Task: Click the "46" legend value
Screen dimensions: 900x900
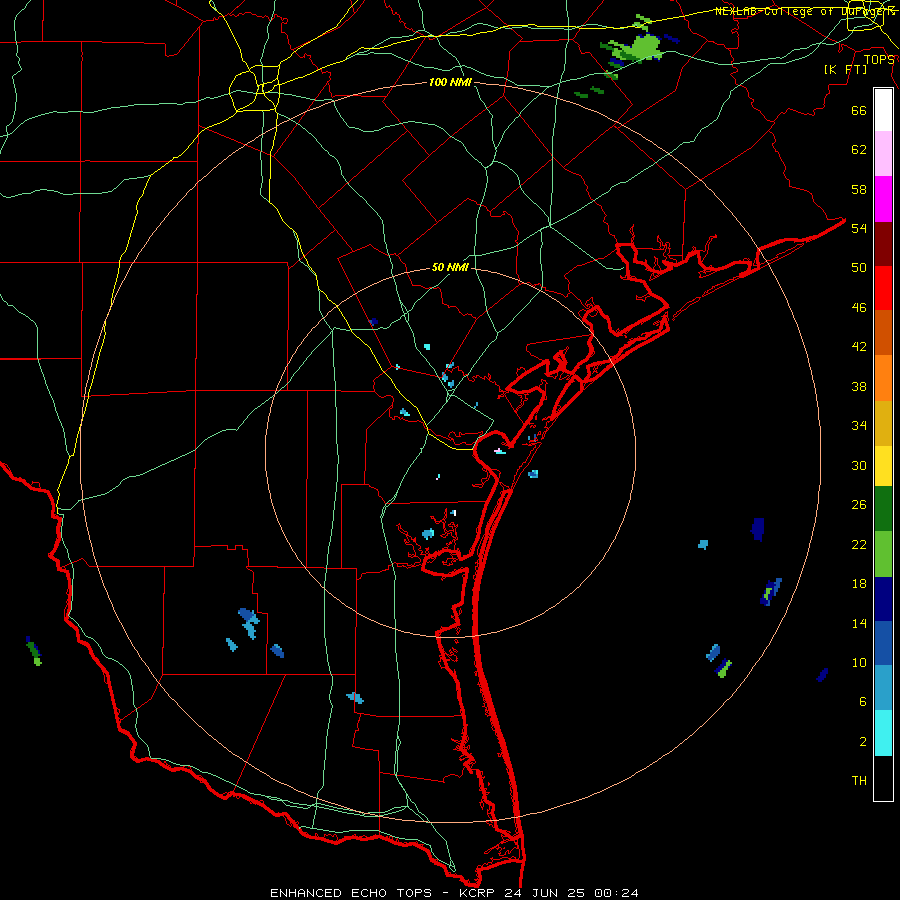Action: (x=859, y=307)
